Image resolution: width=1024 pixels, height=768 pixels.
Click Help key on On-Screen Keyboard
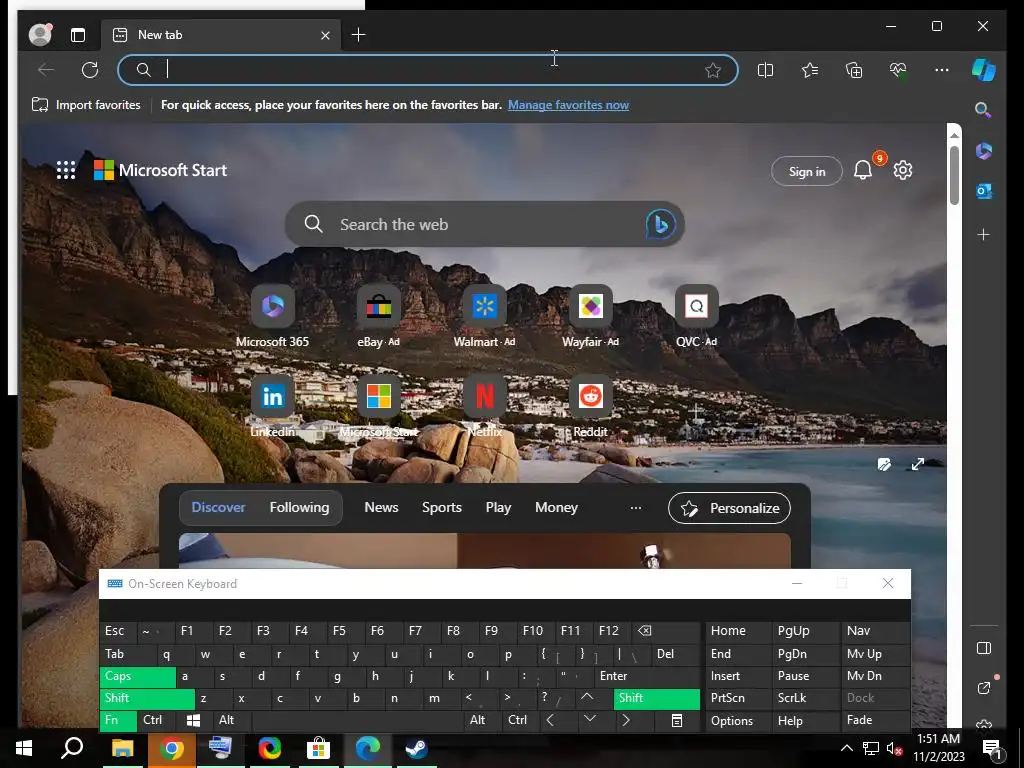[805, 720]
